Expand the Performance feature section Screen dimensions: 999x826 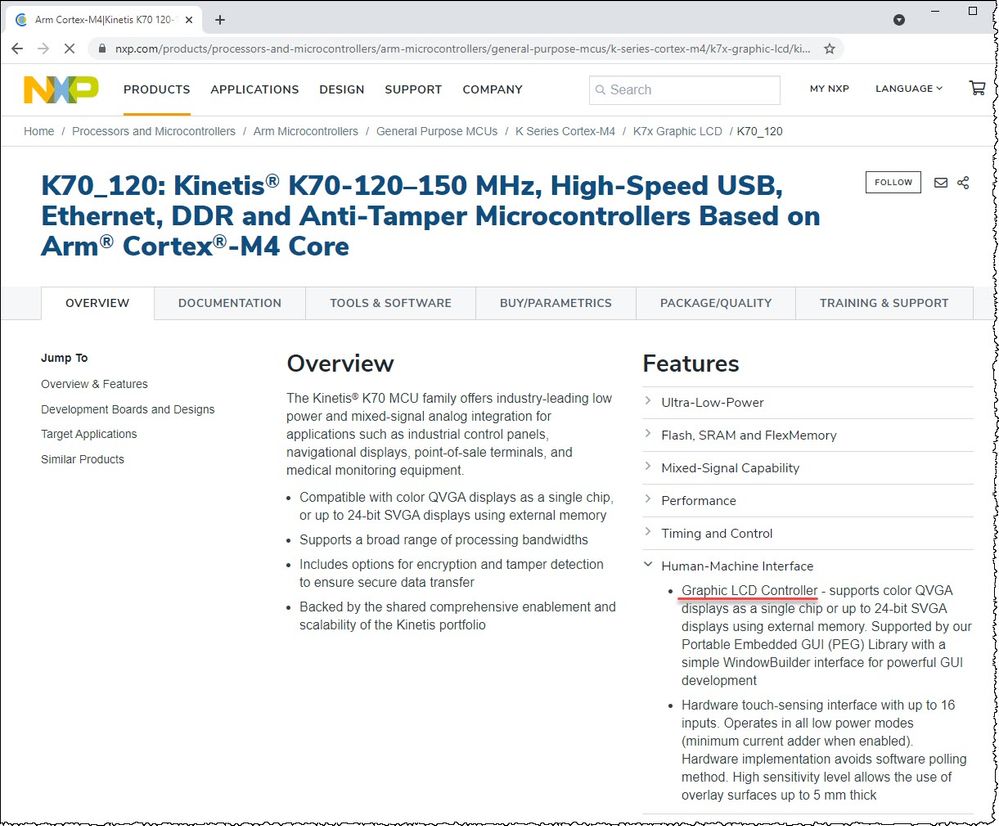point(808,500)
